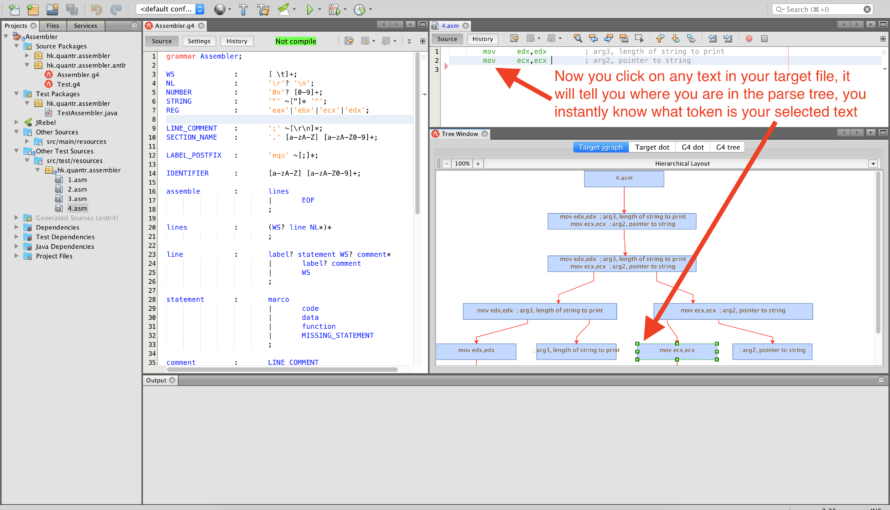
Task: Click the Save All toolbar icon
Action: 72,9
